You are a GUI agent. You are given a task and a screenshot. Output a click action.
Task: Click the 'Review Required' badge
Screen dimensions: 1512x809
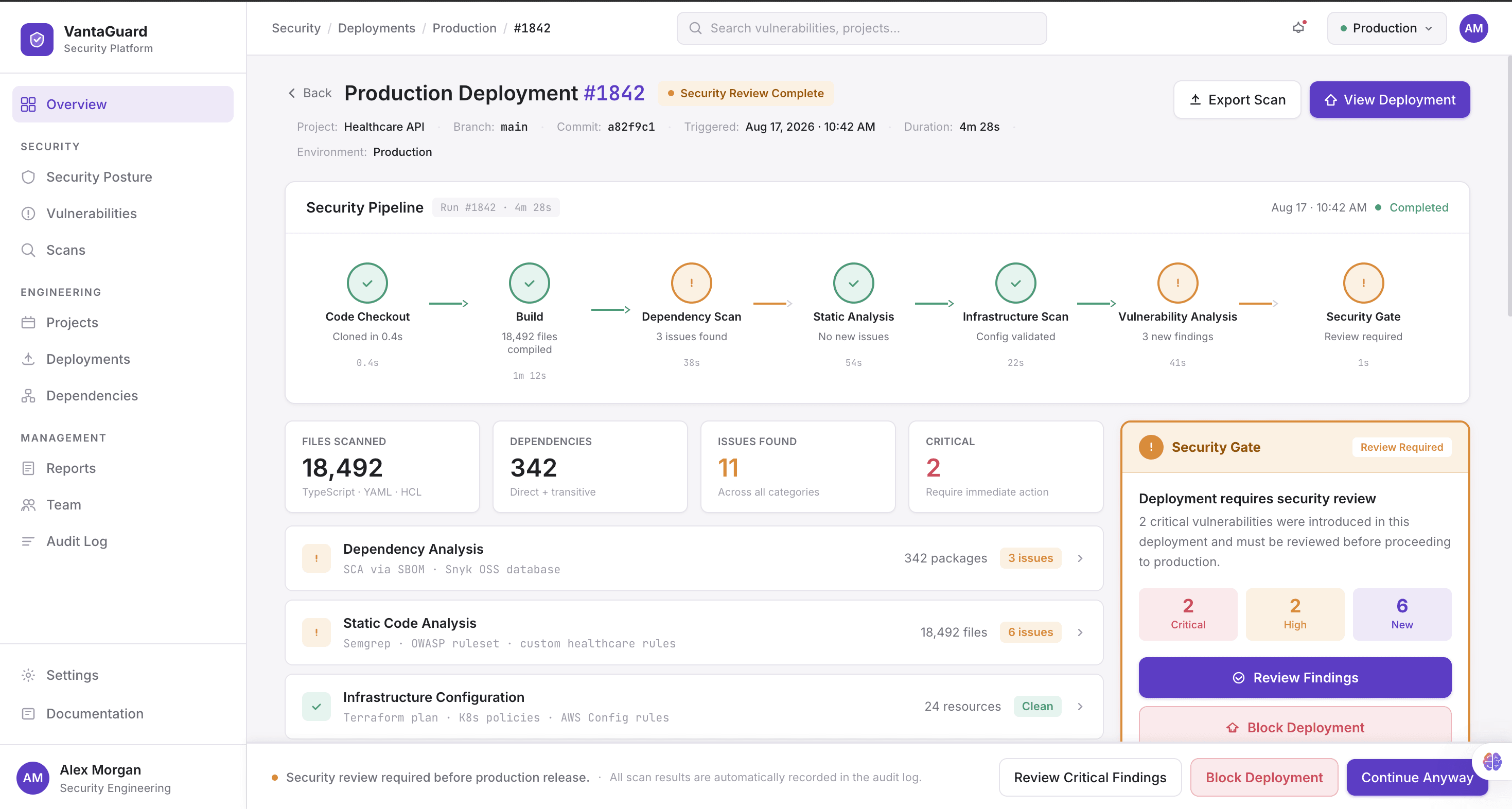(1401, 447)
